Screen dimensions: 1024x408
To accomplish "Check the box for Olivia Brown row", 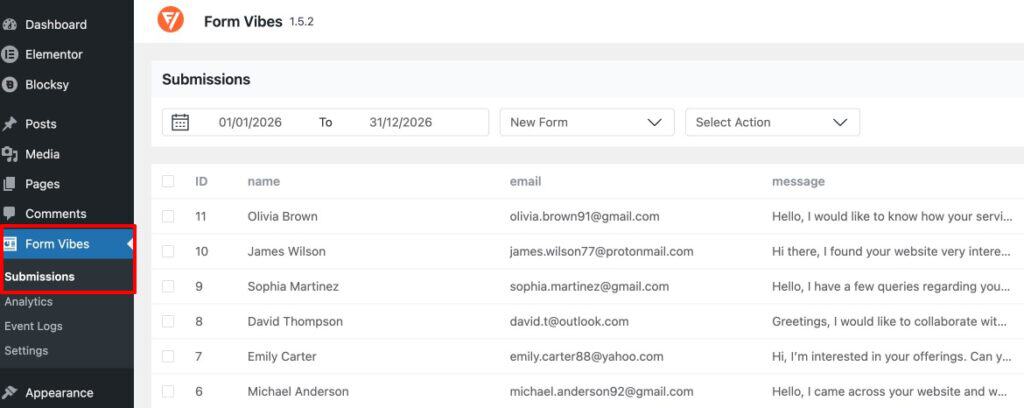I will pyautogui.click(x=168, y=216).
